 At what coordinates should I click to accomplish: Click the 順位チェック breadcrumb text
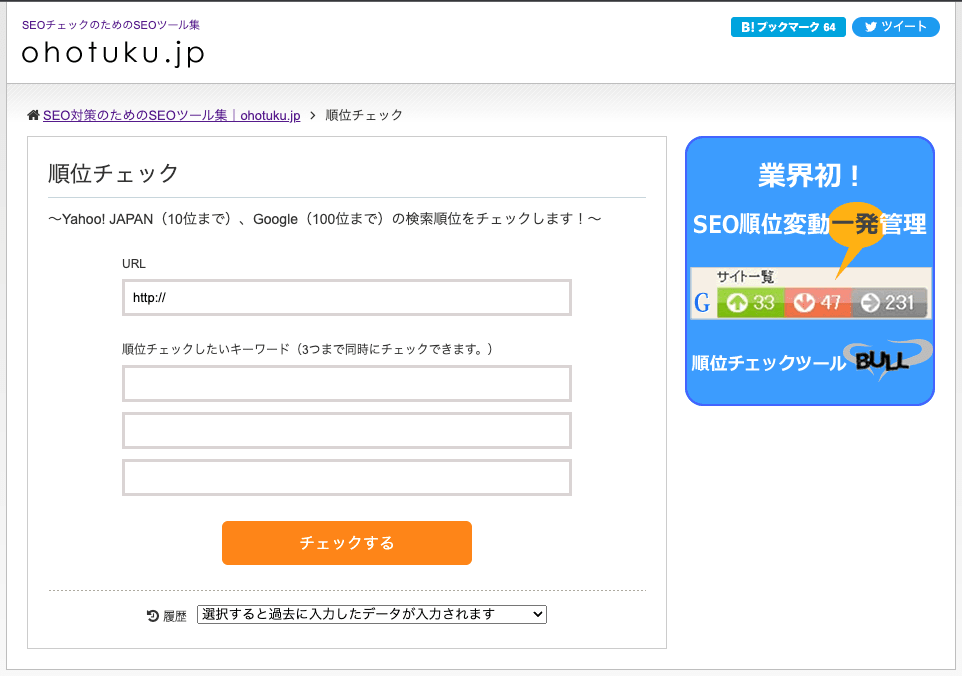coord(364,115)
